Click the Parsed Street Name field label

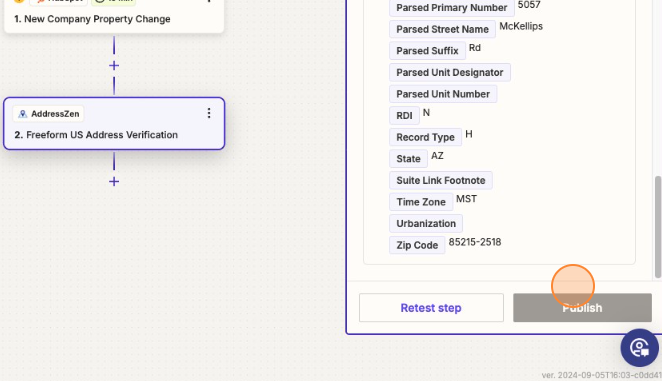click(x=442, y=29)
